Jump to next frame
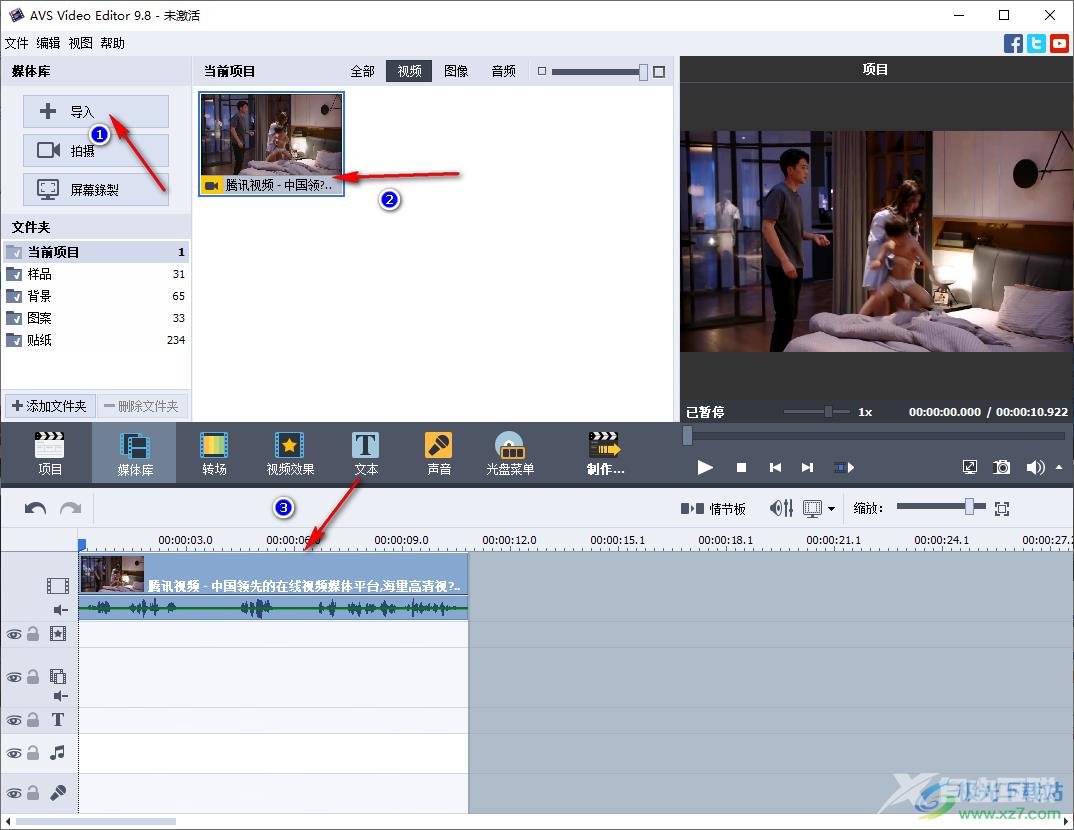Viewport: 1074px width, 830px height. (x=808, y=468)
